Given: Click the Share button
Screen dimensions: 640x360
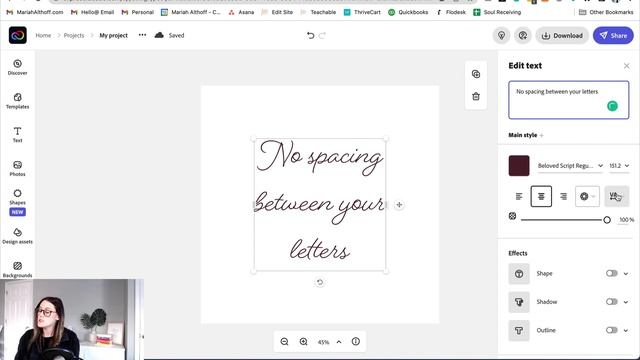Looking at the screenshot, I should pyautogui.click(x=613, y=36).
